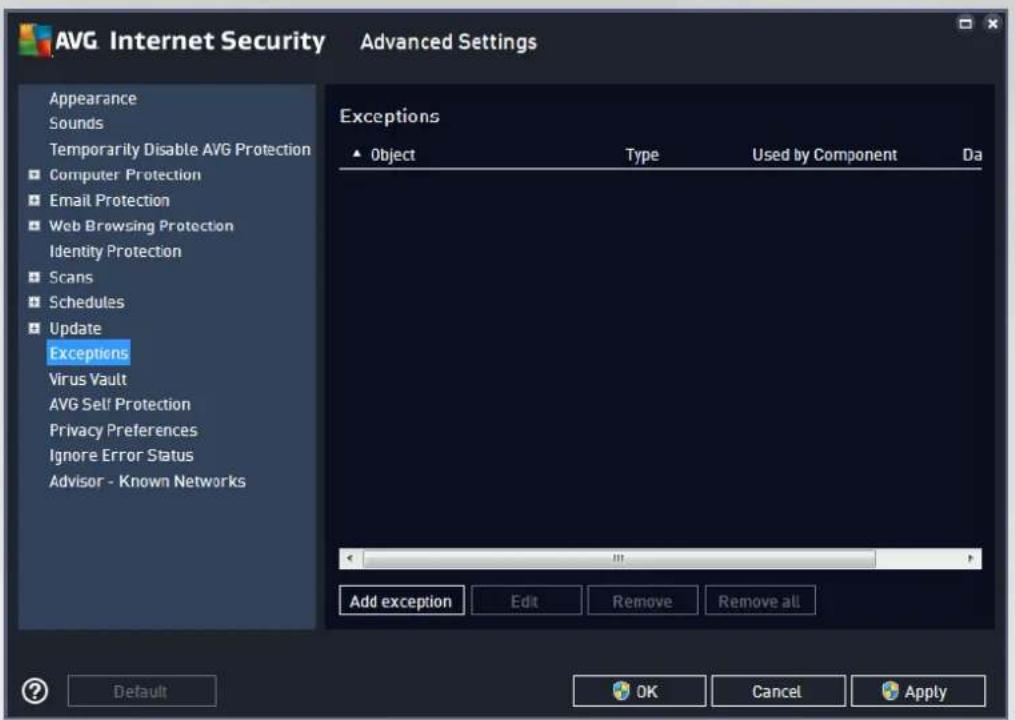Viewport: 1015px width, 720px height.
Task: Click the horizontal scrollbar thumb
Action: point(619,558)
